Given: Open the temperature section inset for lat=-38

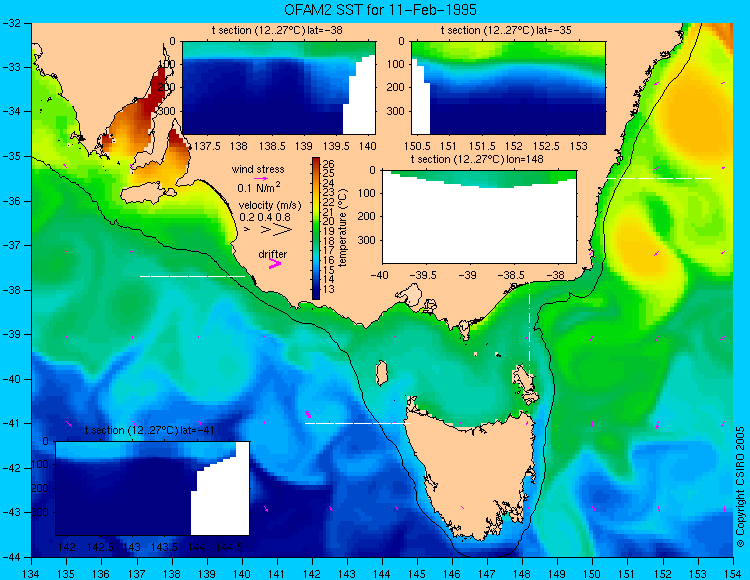Looking at the screenshot, I should point(279,88).
